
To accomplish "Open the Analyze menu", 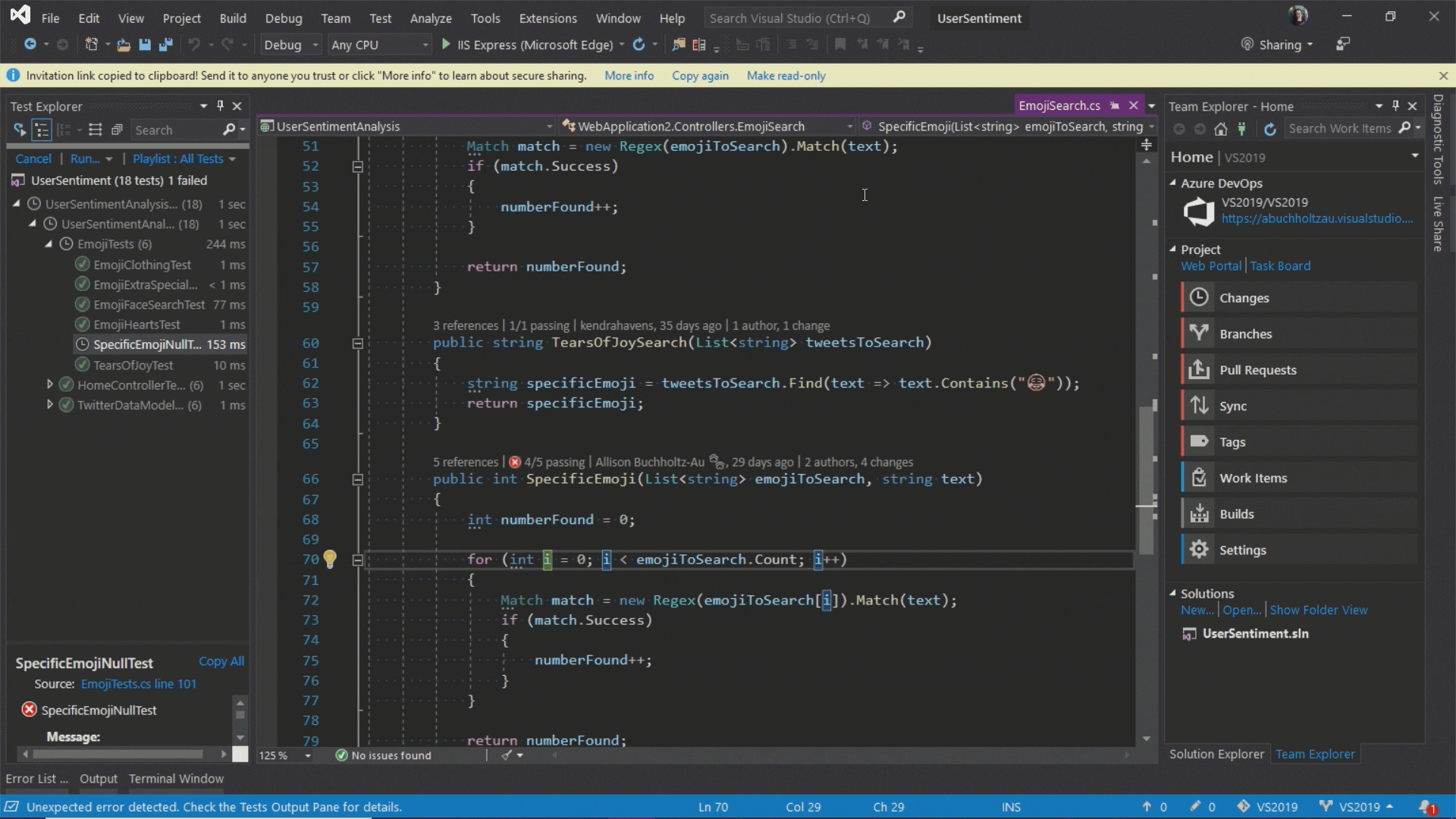I will 430,18.
